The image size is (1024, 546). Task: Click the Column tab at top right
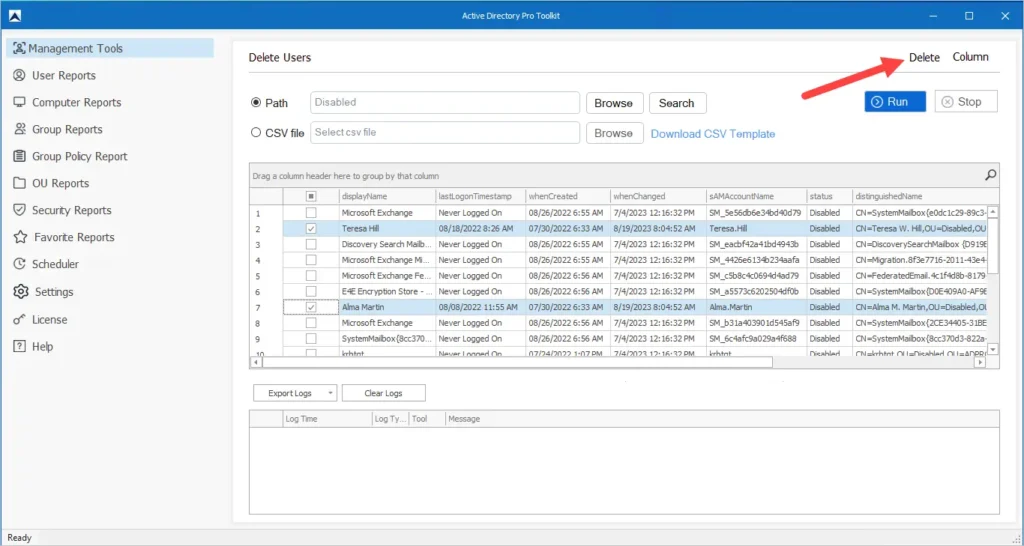970,57
